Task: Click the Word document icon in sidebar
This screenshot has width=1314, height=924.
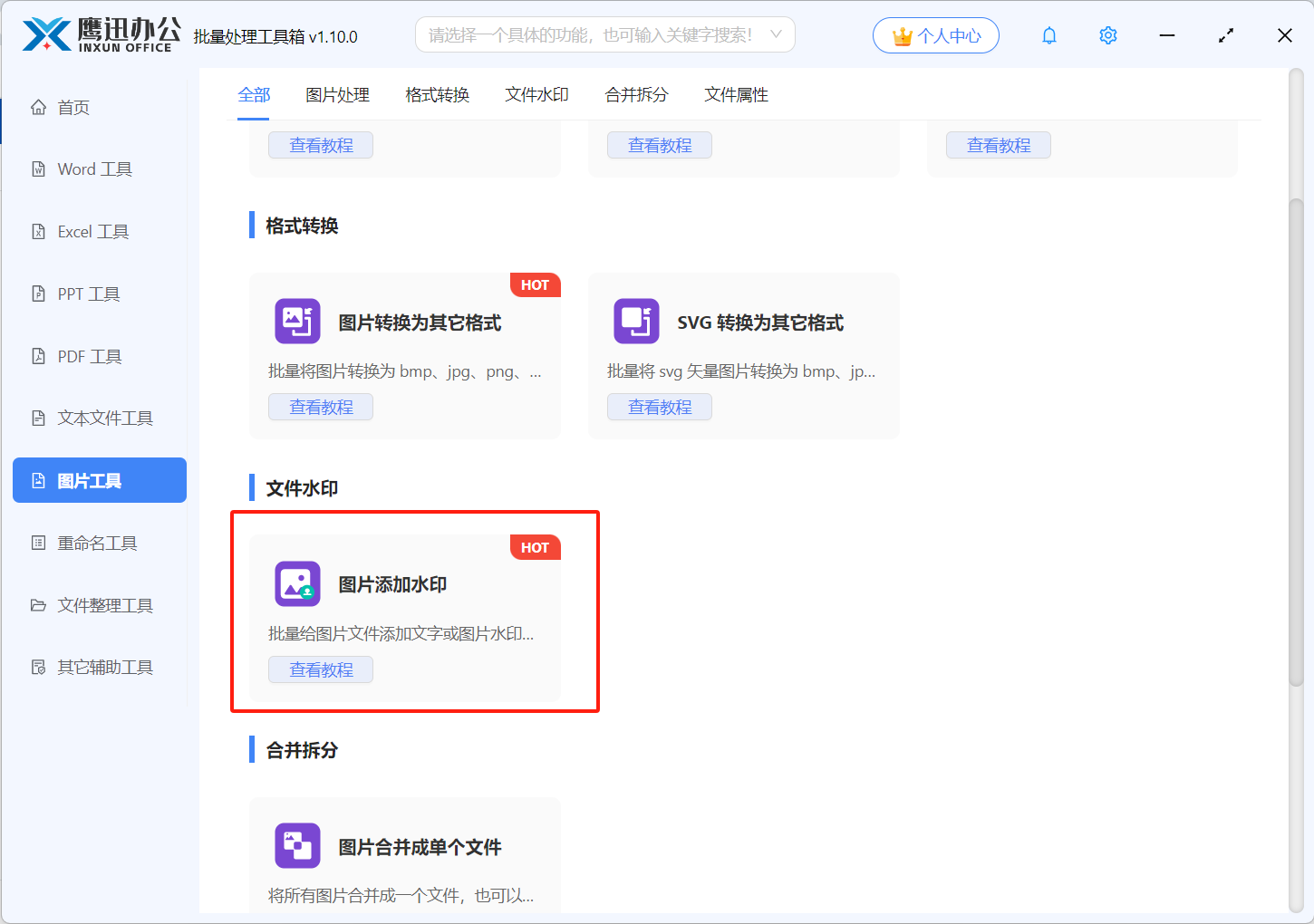Action: (38, 169)
